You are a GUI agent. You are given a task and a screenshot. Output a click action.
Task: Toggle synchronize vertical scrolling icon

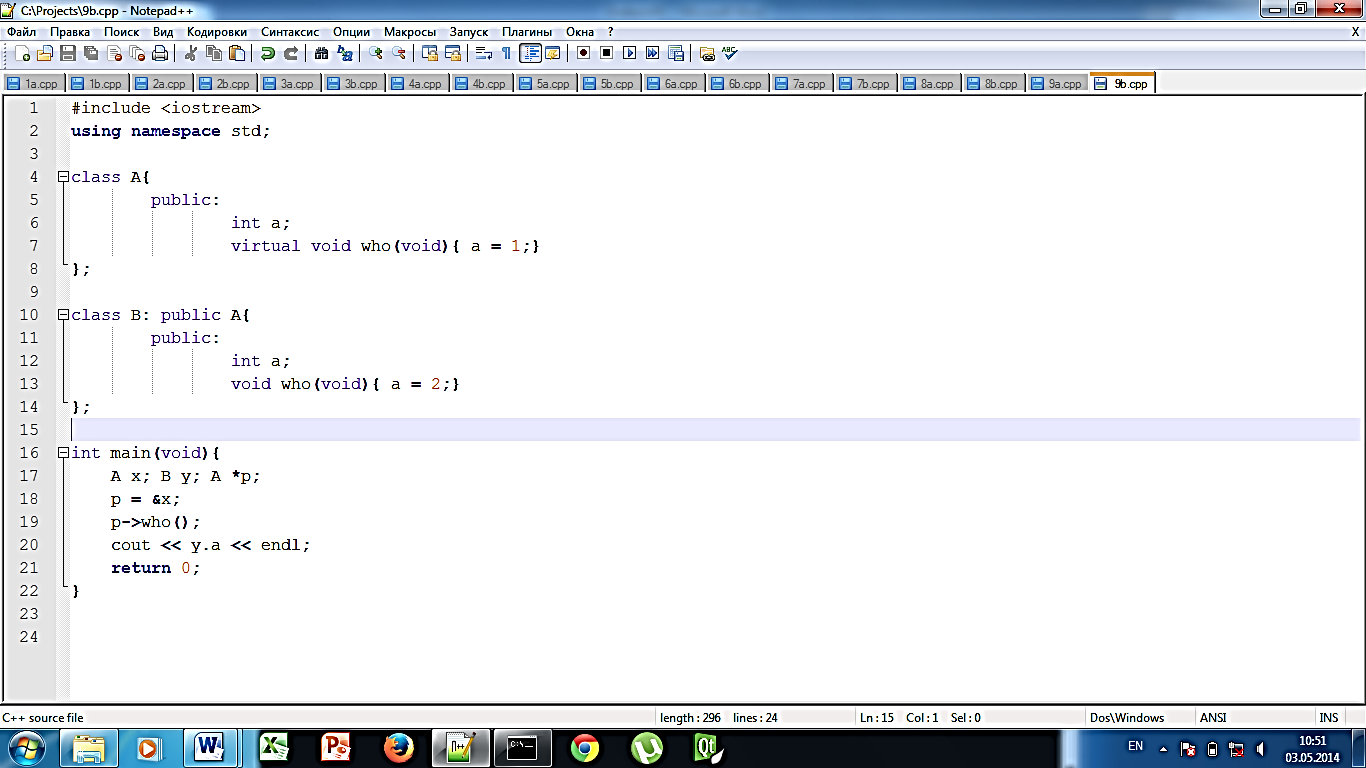tap(430, 53)
